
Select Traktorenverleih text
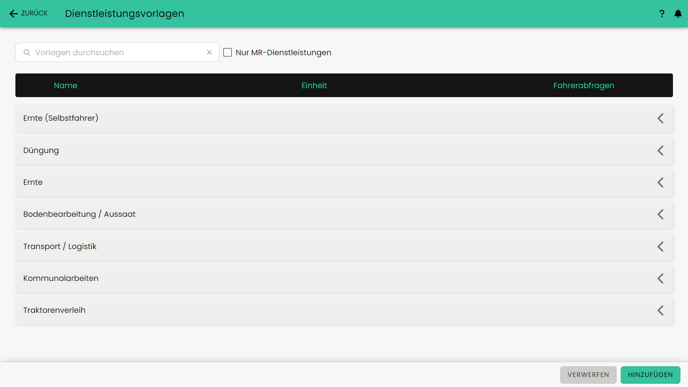pos(54,310)
